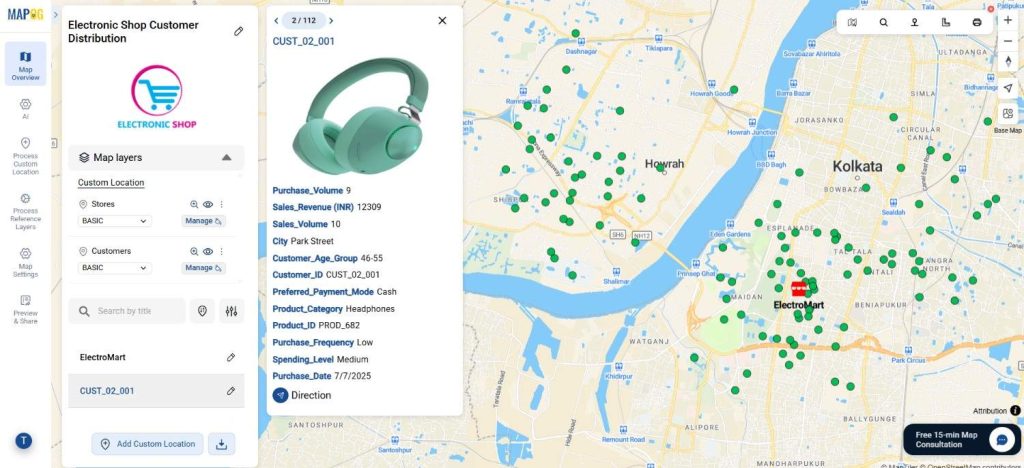Toggle visibility of Customers layer
The width and height of the screenshot is (1024, 468).
pos(208,251)
